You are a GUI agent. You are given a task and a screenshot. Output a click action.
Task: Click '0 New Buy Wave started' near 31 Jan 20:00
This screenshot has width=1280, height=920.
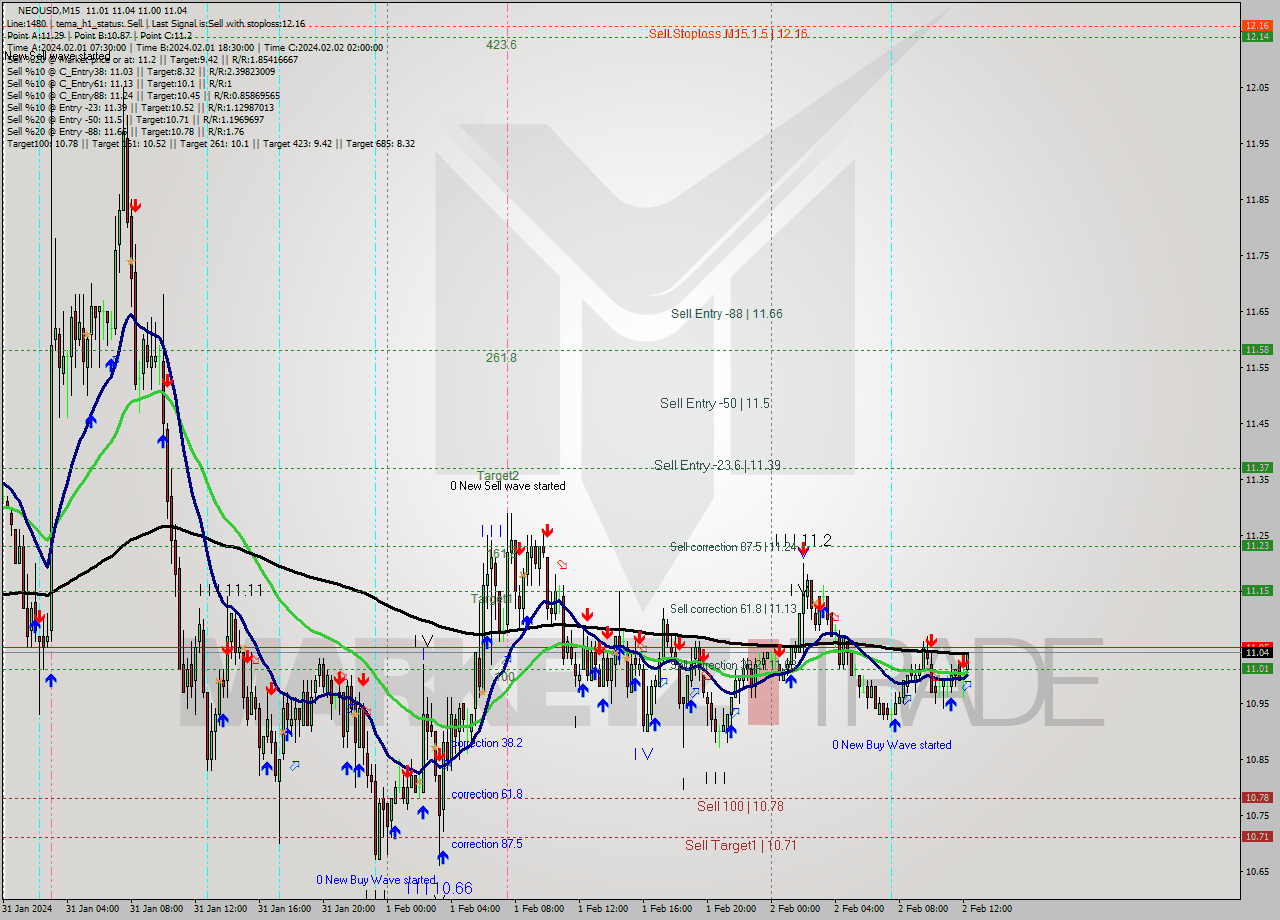[376, 880]
